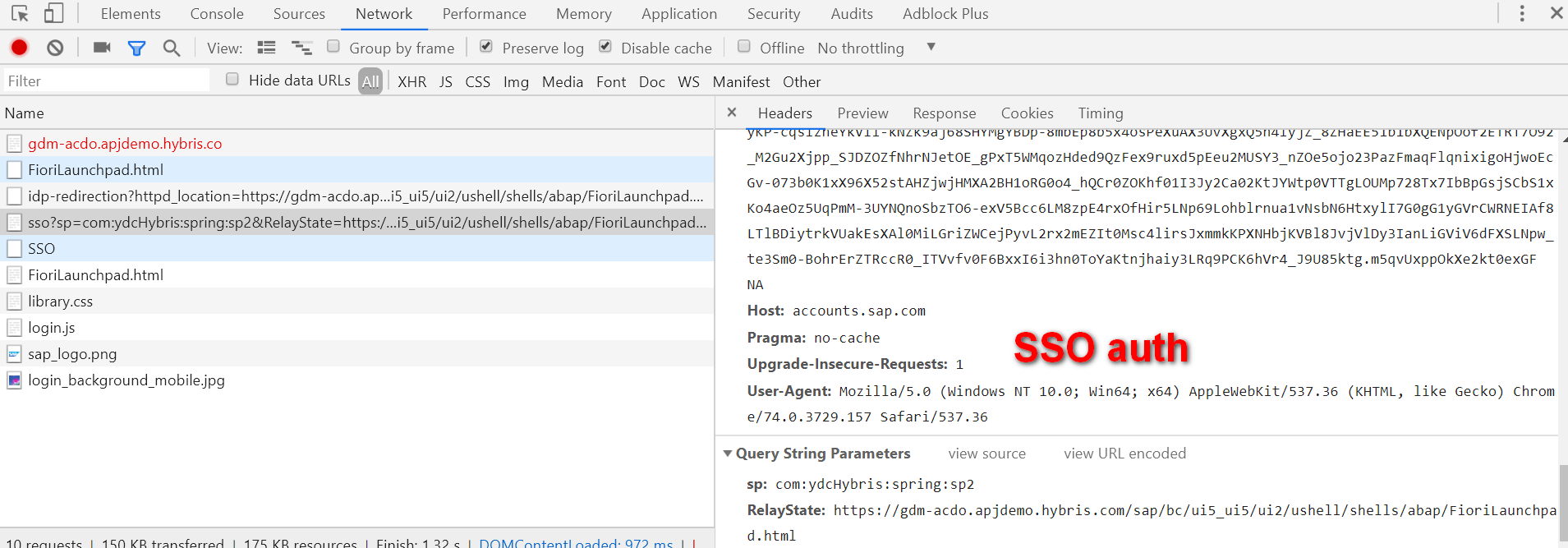Toggle capture screenshots camera icon

pos(102,48)
